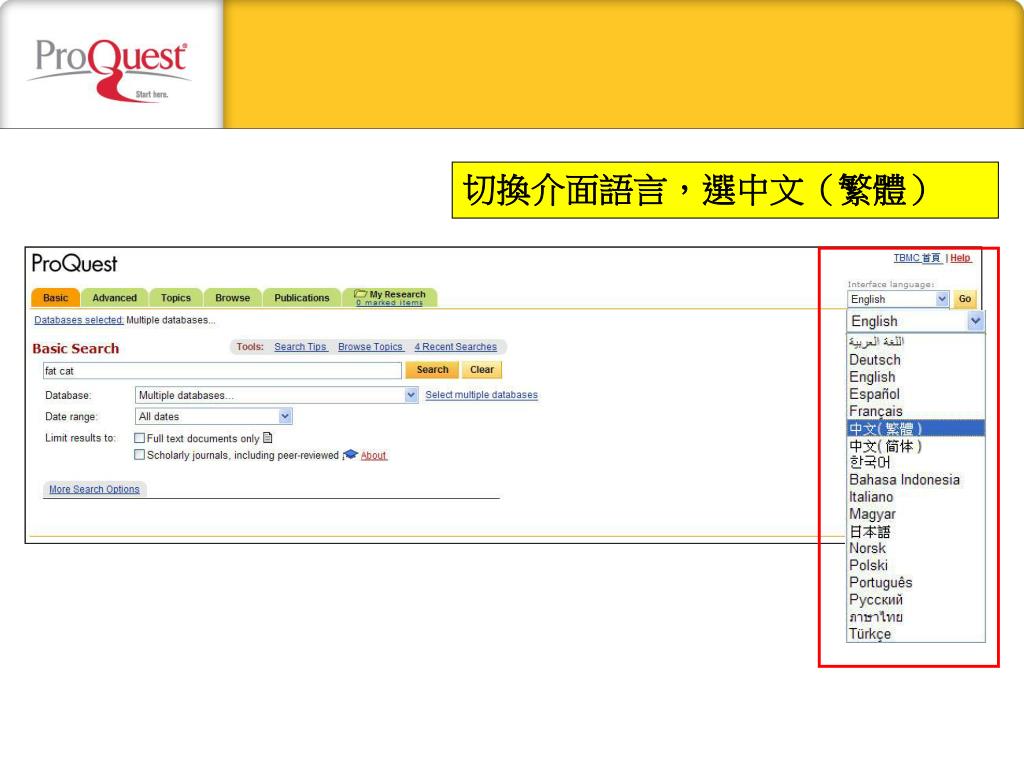Click the search input containing fat cat
This screenshot has height=768, width=1024.
[x=222, y=371]
